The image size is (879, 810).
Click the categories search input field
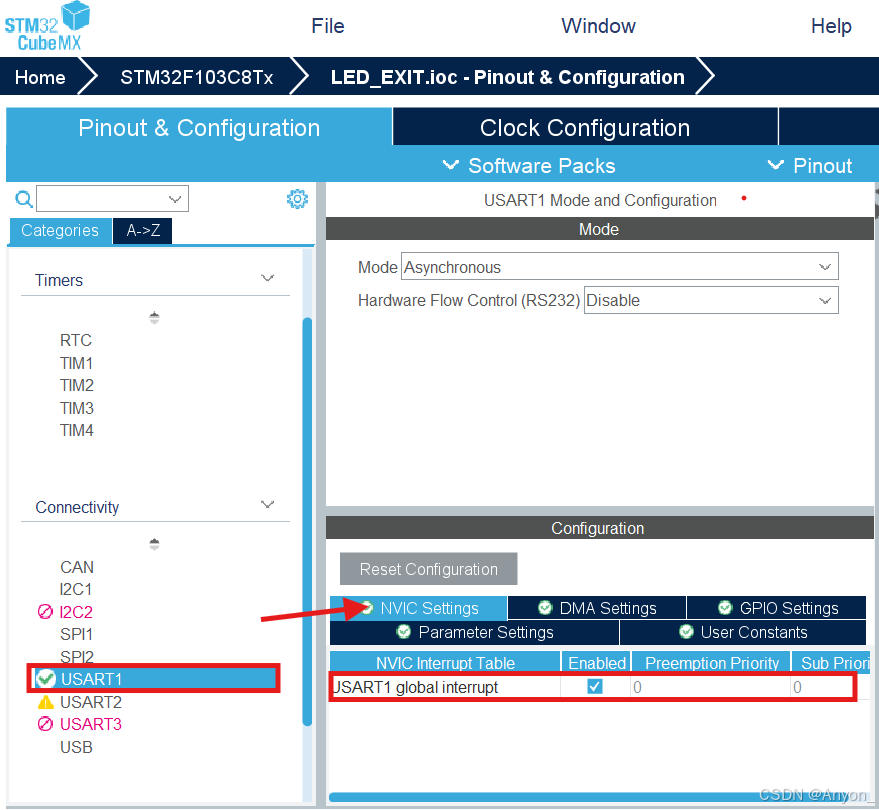point(112,199)
